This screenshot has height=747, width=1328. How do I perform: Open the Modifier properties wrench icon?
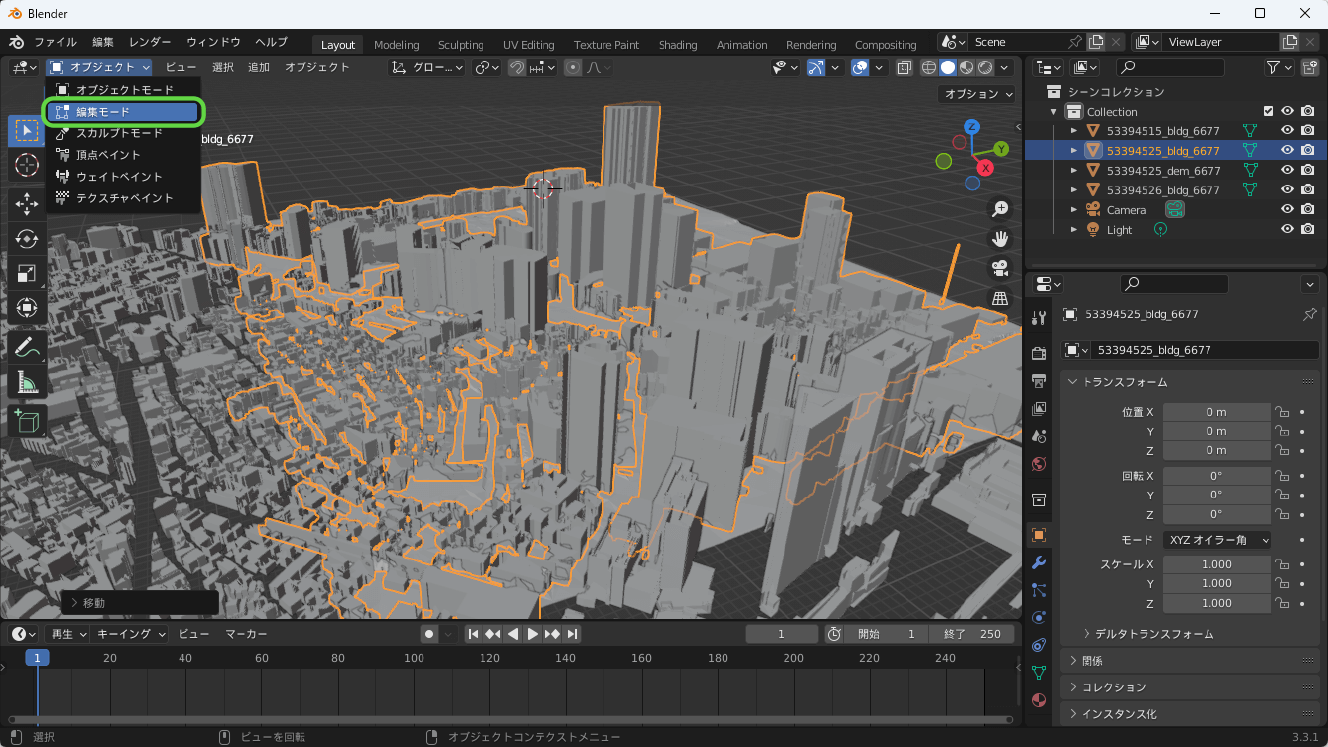click(x=1038, y=563)
